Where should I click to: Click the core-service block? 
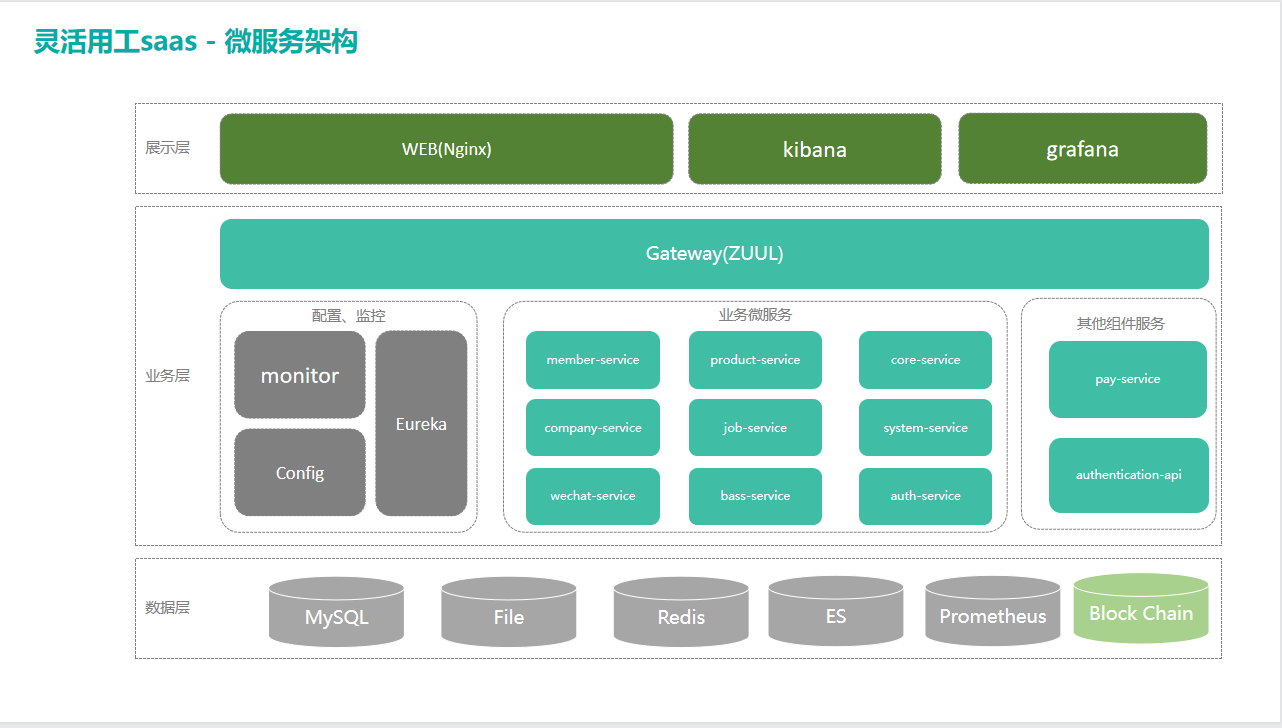click(x=925, y=360)
